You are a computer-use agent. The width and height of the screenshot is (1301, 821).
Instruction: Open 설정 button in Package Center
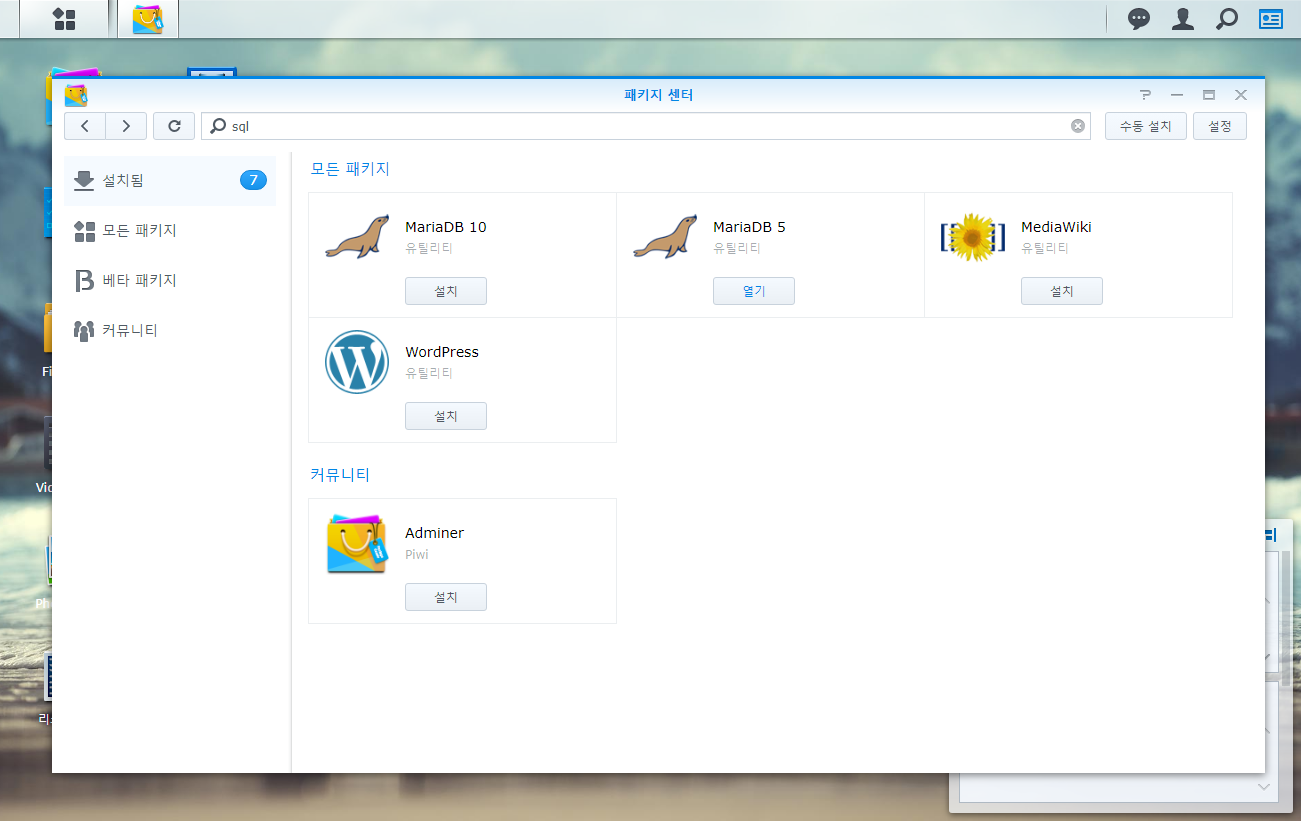pyautogui.click(x=1220, y=126)
